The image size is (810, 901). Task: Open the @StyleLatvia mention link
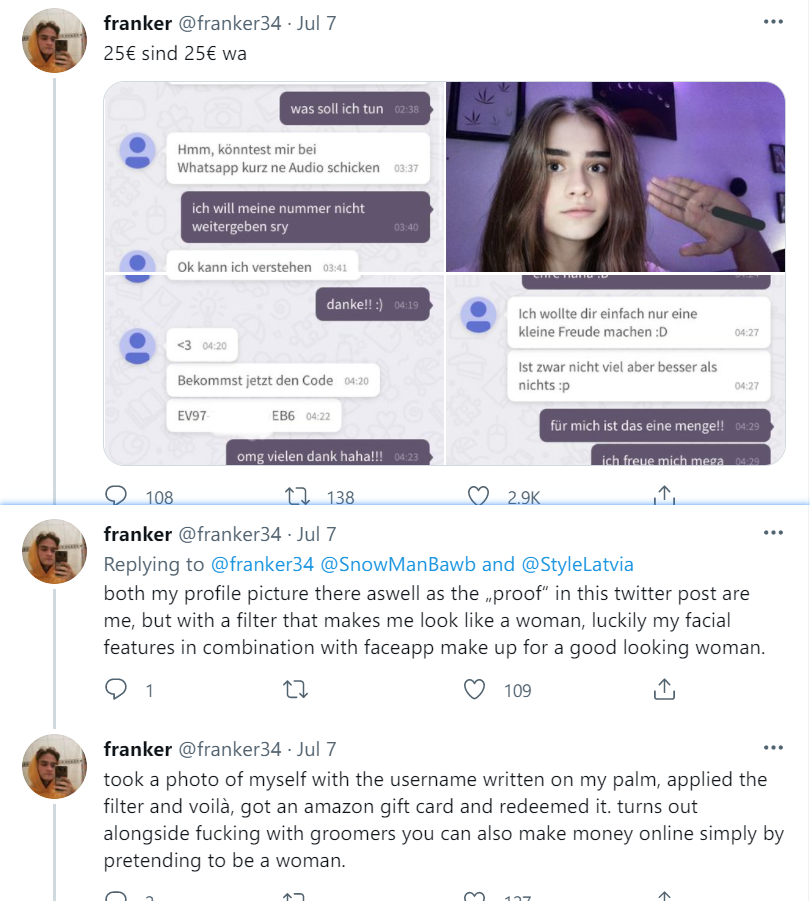[577, 564]
